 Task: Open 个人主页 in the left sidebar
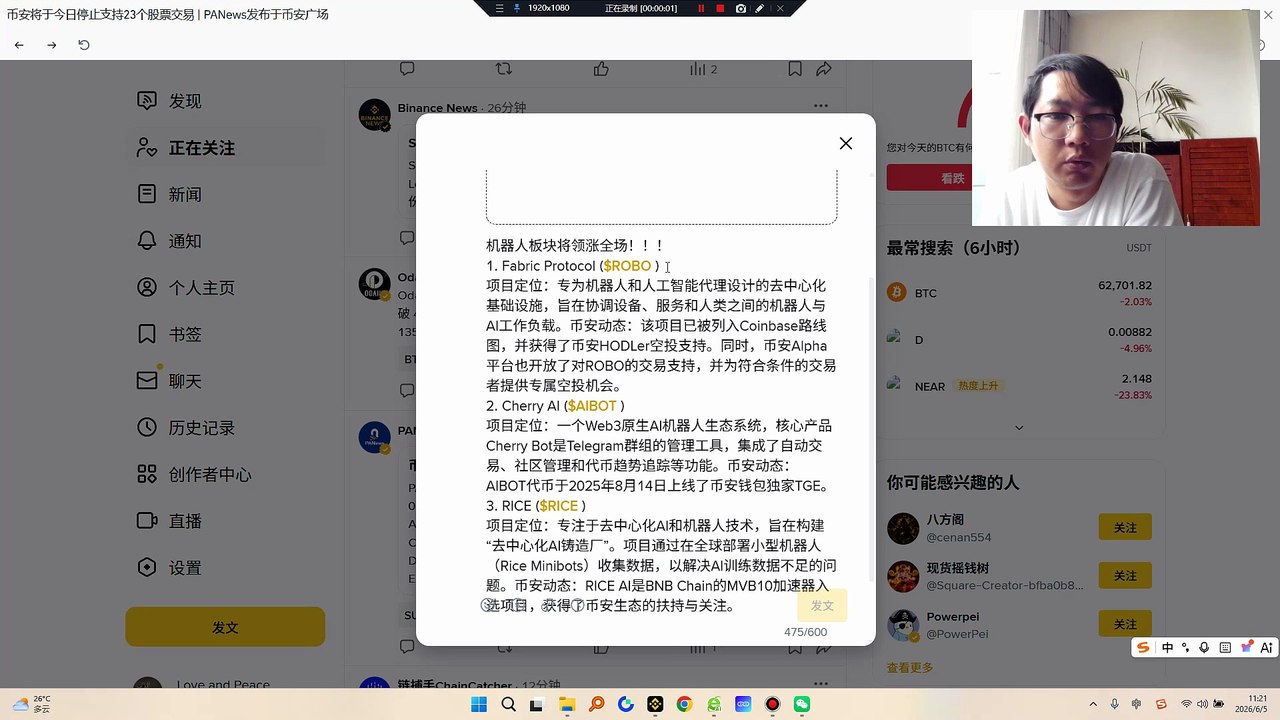225,288
